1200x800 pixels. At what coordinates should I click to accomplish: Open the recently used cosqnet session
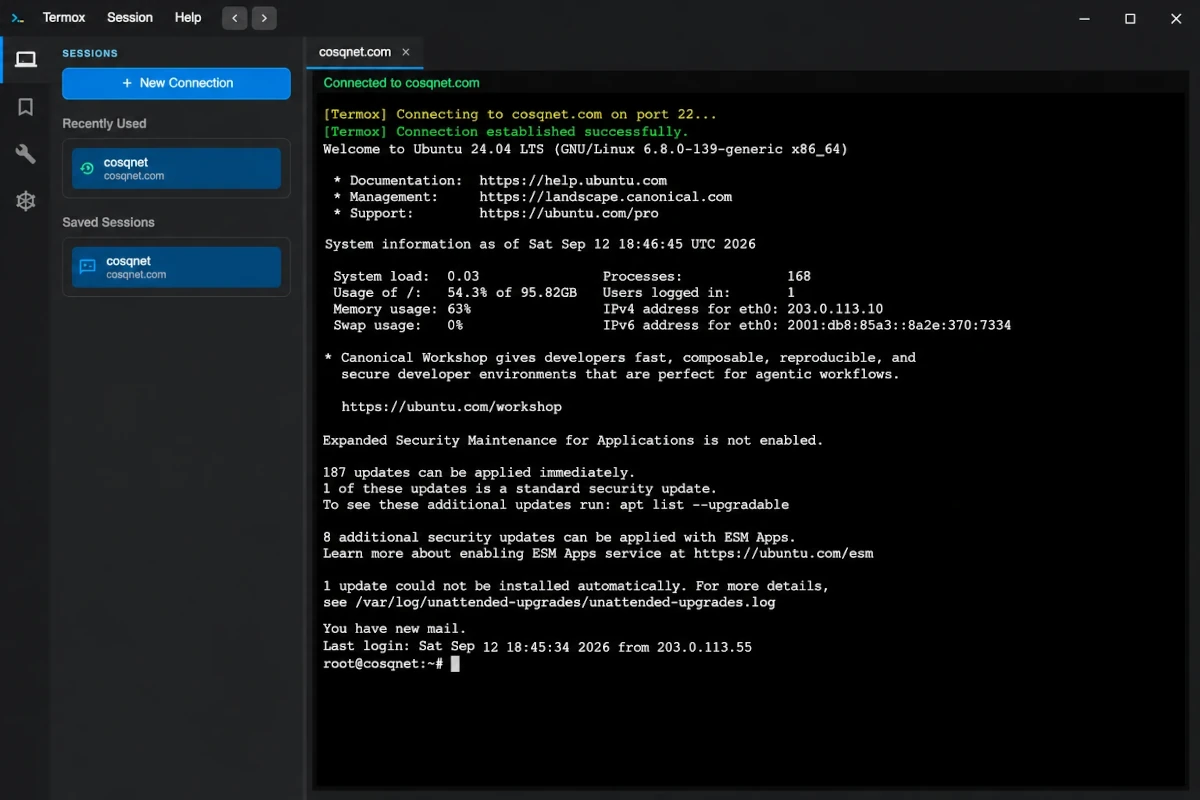click(x=176, y=168)
